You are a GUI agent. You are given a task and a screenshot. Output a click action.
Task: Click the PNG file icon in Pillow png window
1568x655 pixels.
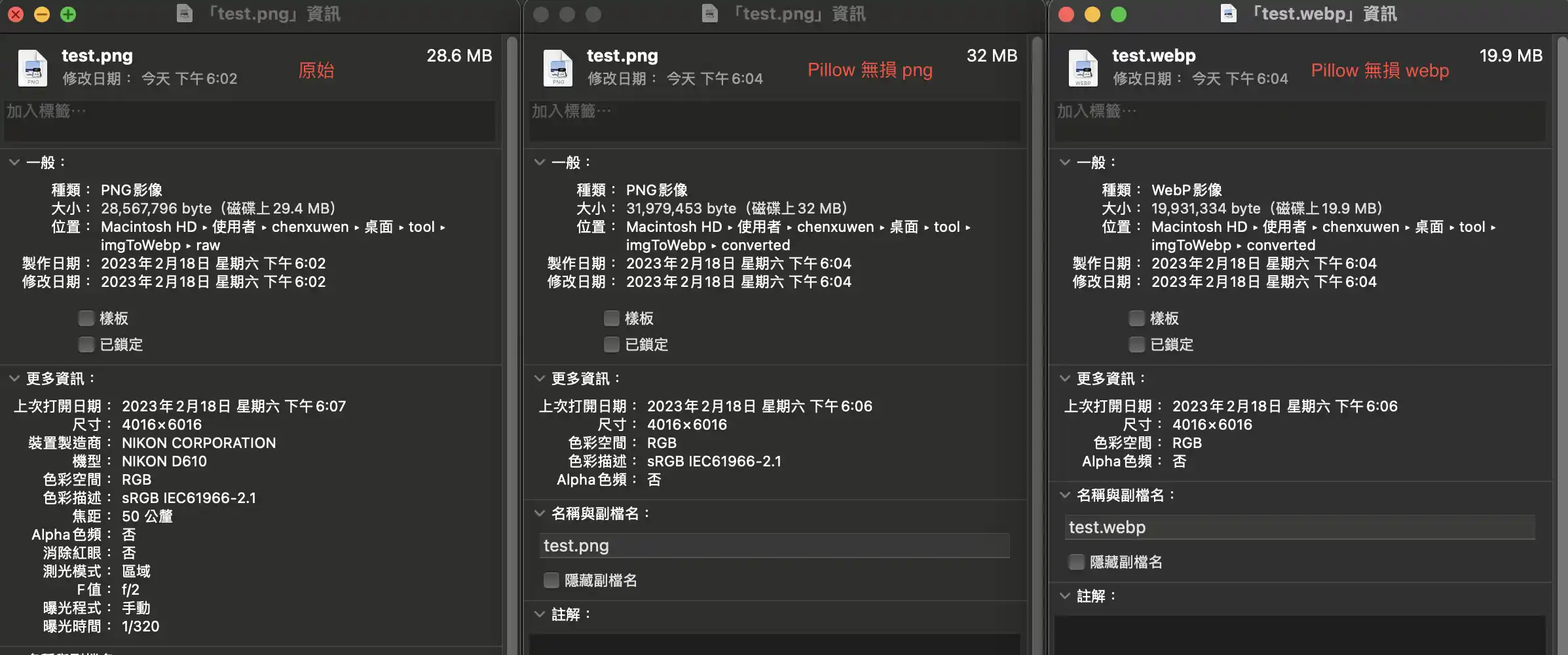558,67
